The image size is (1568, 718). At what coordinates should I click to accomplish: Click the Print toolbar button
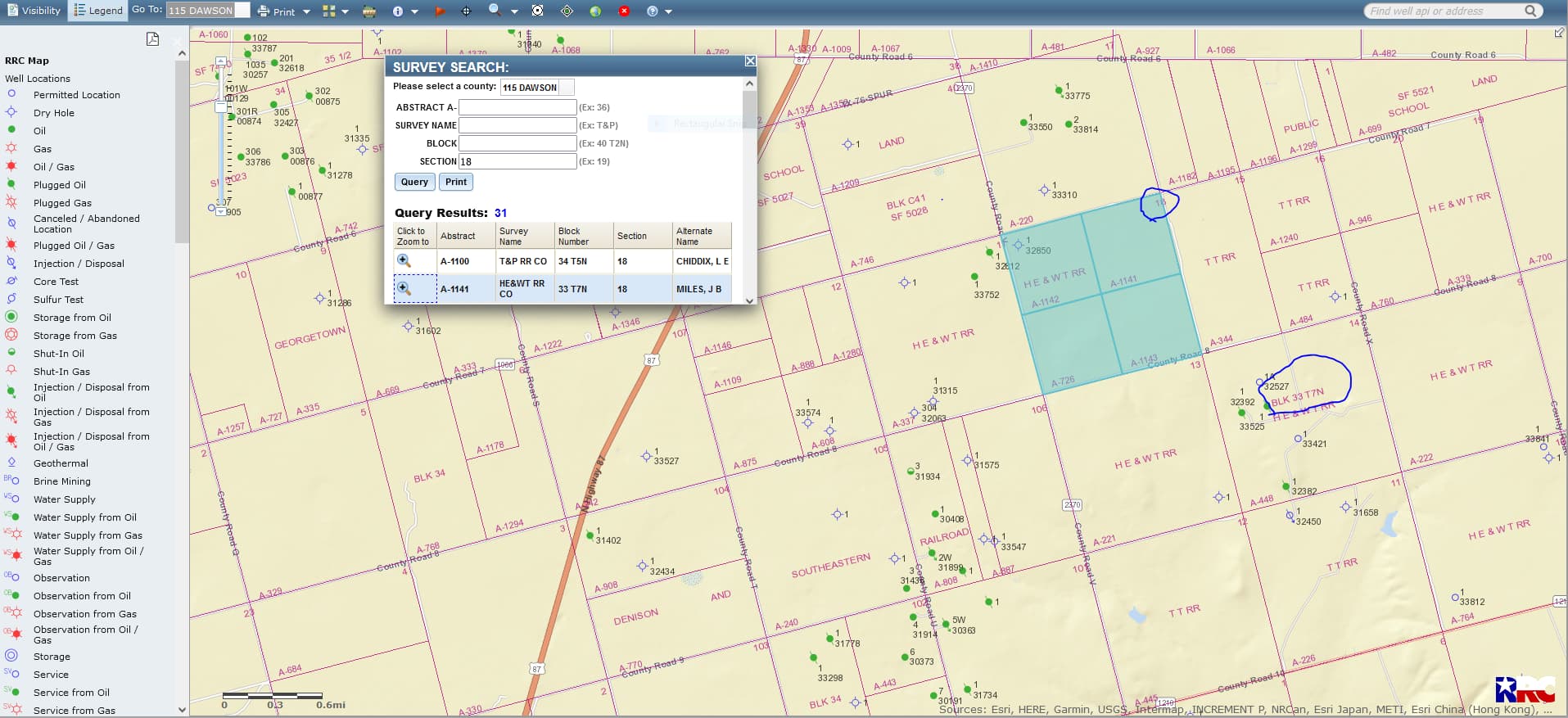tap(276, 11)
